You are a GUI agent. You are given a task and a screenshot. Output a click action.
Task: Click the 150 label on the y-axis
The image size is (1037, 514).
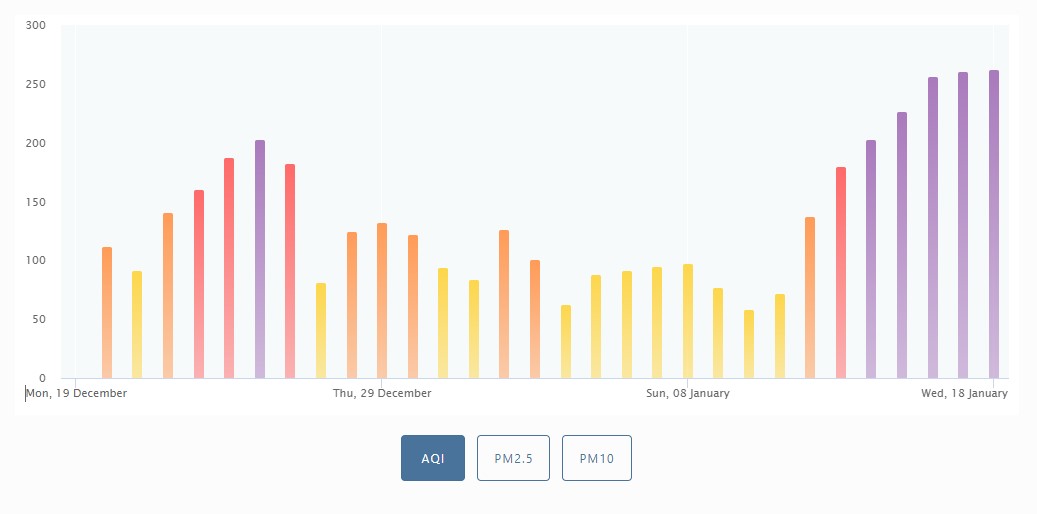pyautogui.click(x=36, y=202)
